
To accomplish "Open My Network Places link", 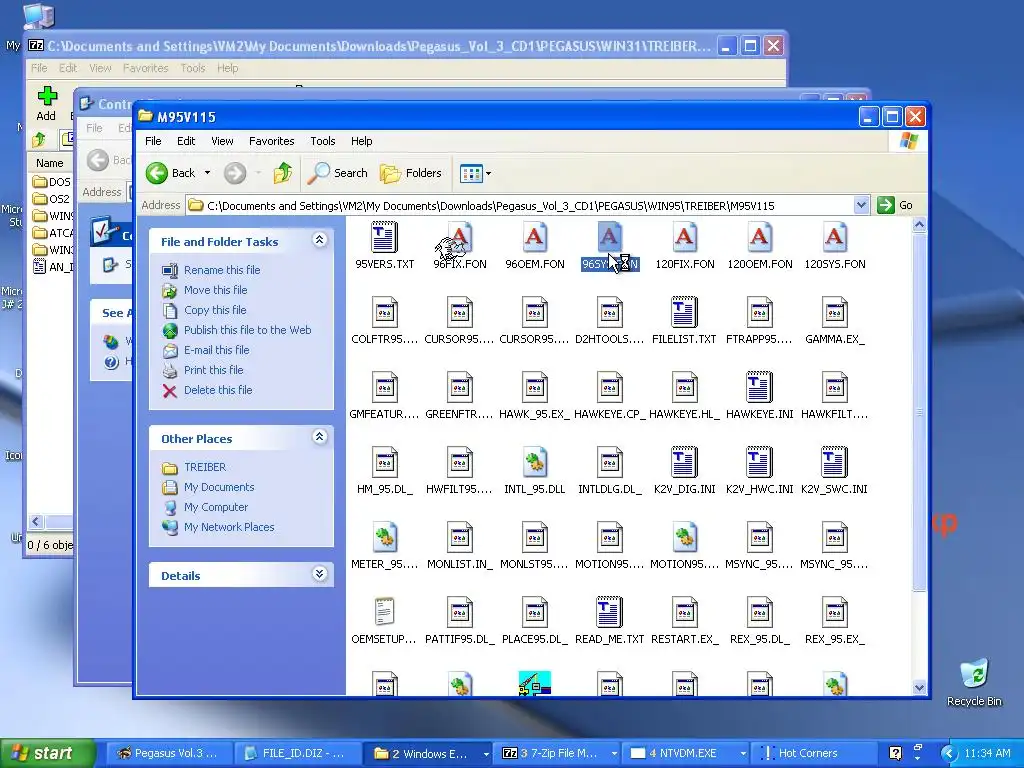I will (x=229, y=527).
